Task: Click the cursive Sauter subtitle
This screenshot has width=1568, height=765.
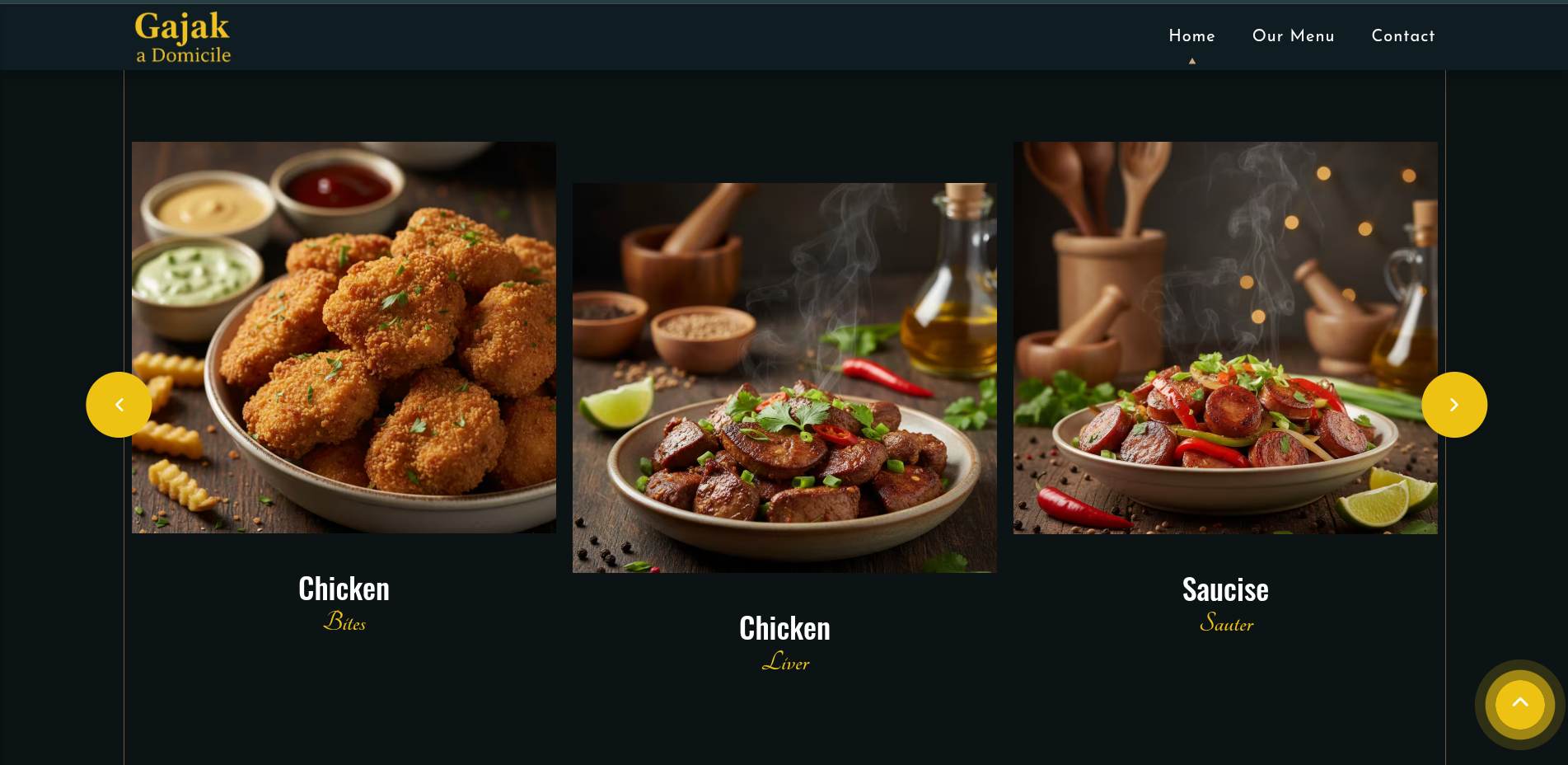Action: click(x=1226, y=622)
